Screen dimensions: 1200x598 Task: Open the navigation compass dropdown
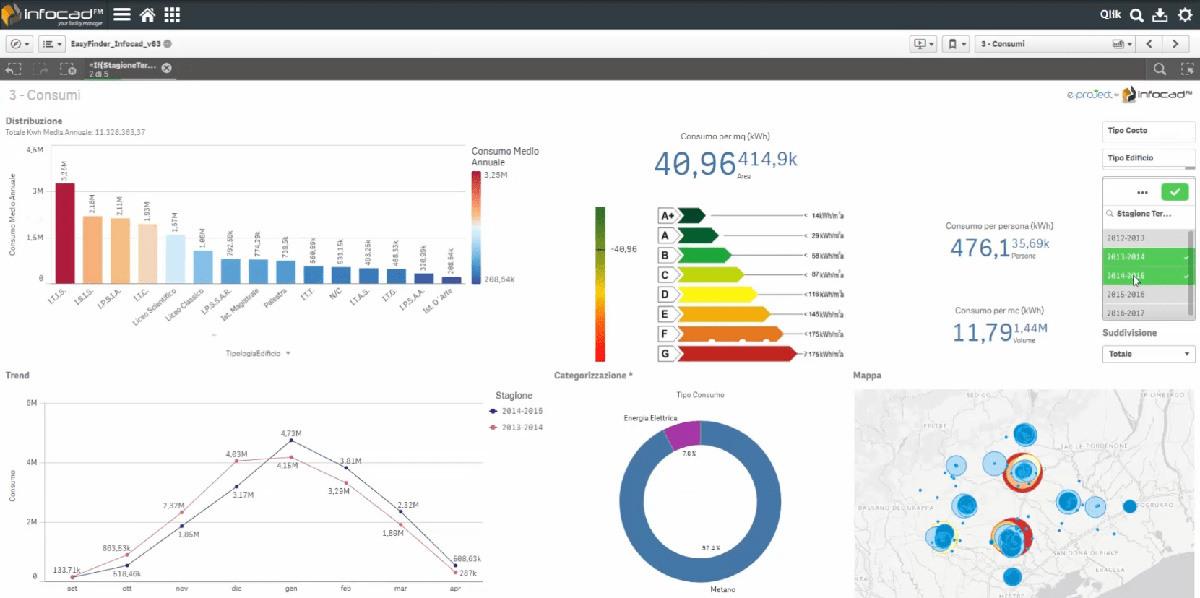pos(20,44)
